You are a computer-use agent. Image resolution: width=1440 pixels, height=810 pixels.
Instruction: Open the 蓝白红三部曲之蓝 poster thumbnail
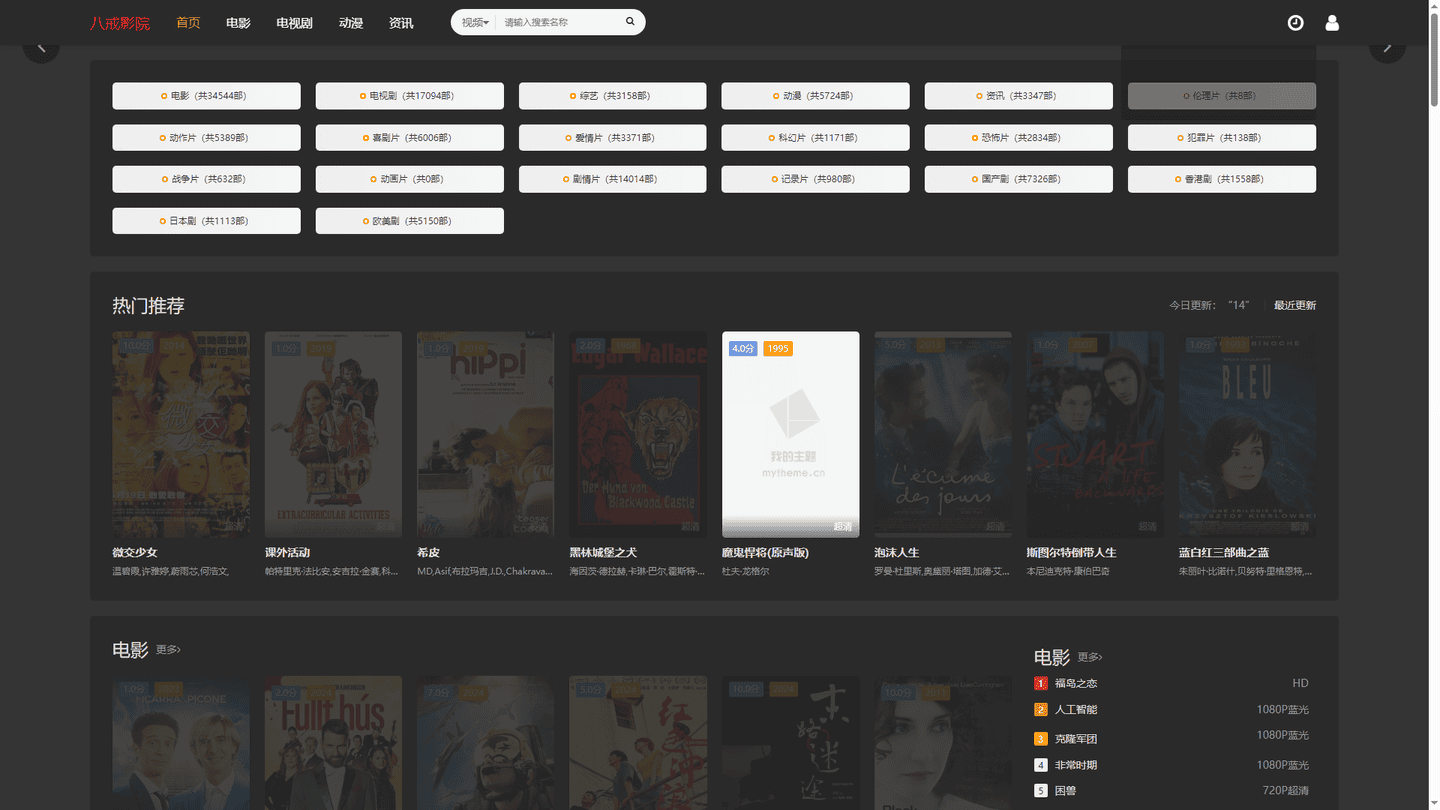1247,435
